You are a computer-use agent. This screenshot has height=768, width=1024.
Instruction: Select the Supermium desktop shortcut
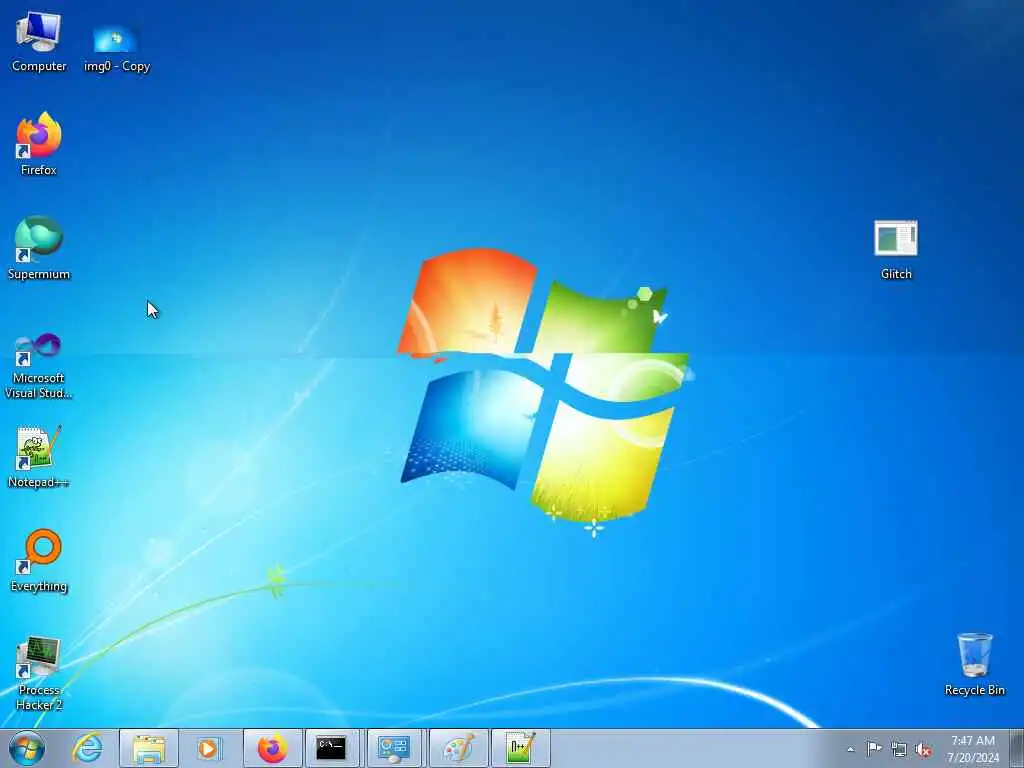39,249
